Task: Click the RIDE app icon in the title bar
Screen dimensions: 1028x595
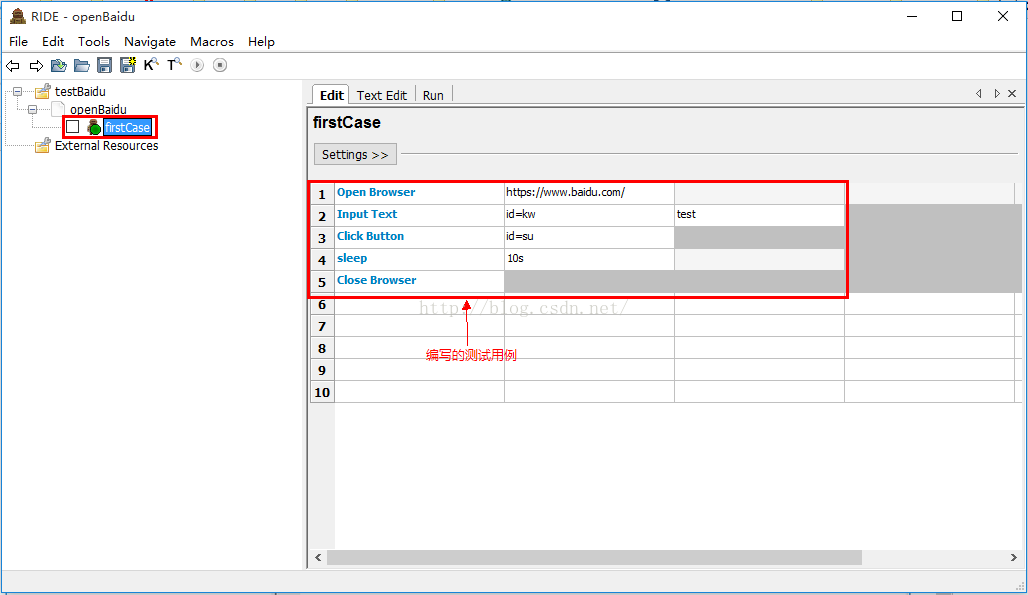Action: click(18, 16)
